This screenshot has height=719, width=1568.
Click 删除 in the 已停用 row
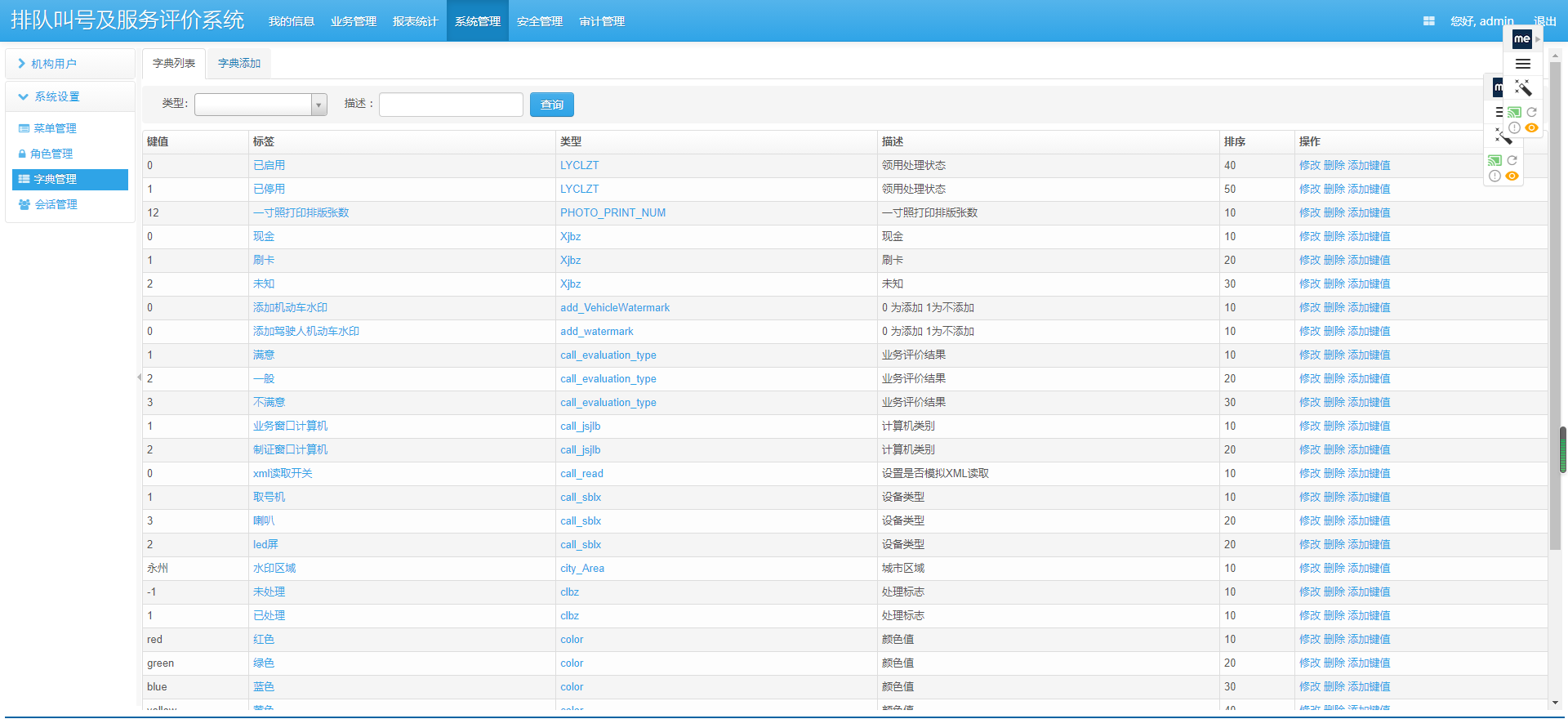[1334, 189]
